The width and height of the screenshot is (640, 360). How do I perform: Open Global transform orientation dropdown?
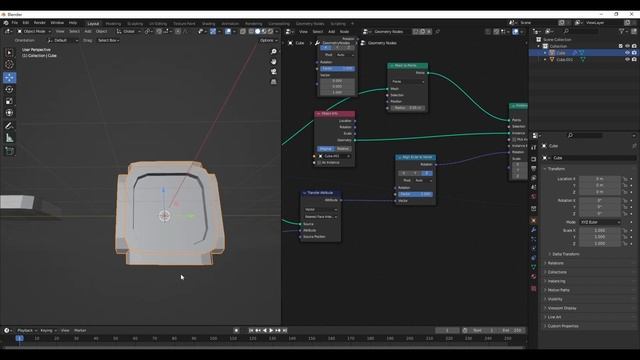point(128,31)
